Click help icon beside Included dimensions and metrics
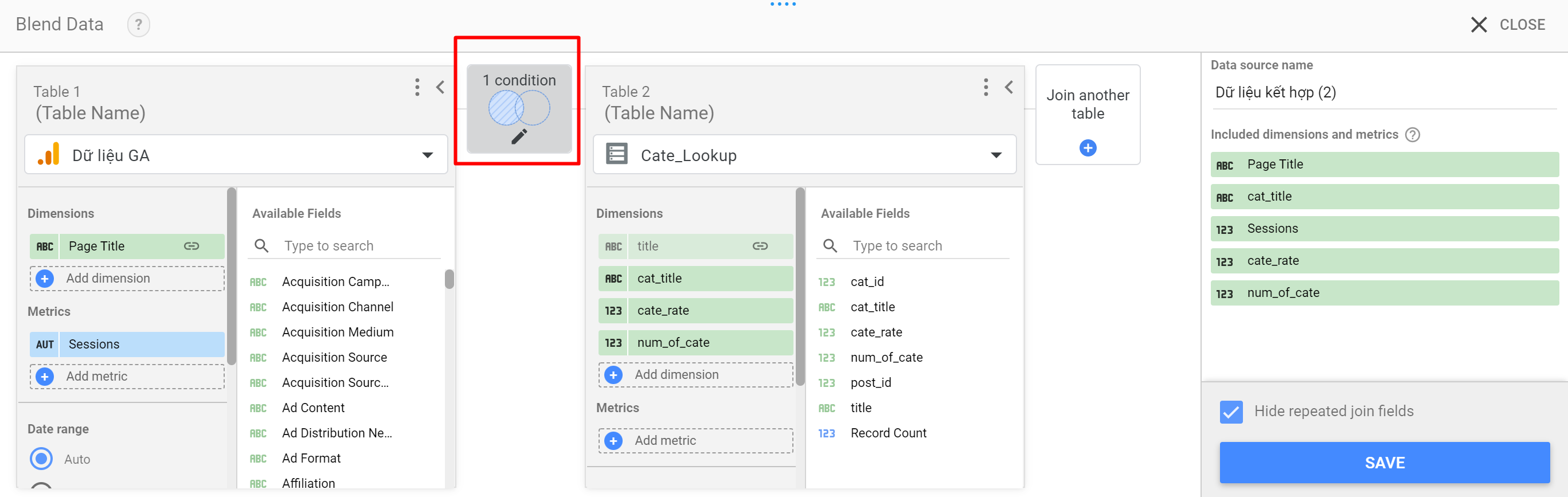 point(1412,135)
